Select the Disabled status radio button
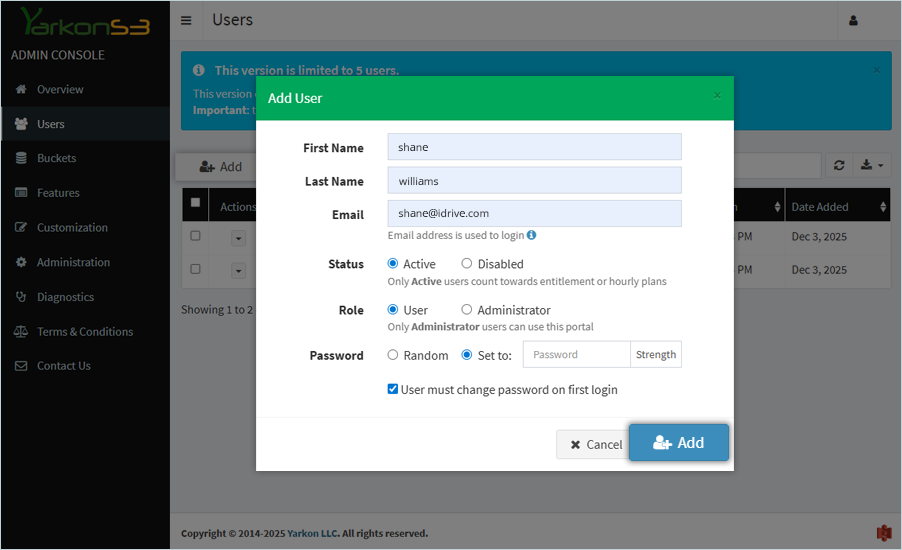This screenshot has width=902, height=550. point(467,264)
